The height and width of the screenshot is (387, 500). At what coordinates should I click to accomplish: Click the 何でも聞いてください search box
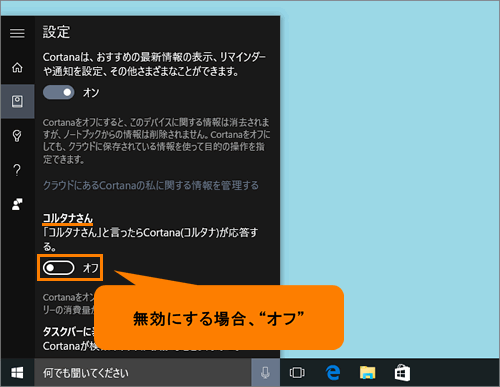(143, 373)
